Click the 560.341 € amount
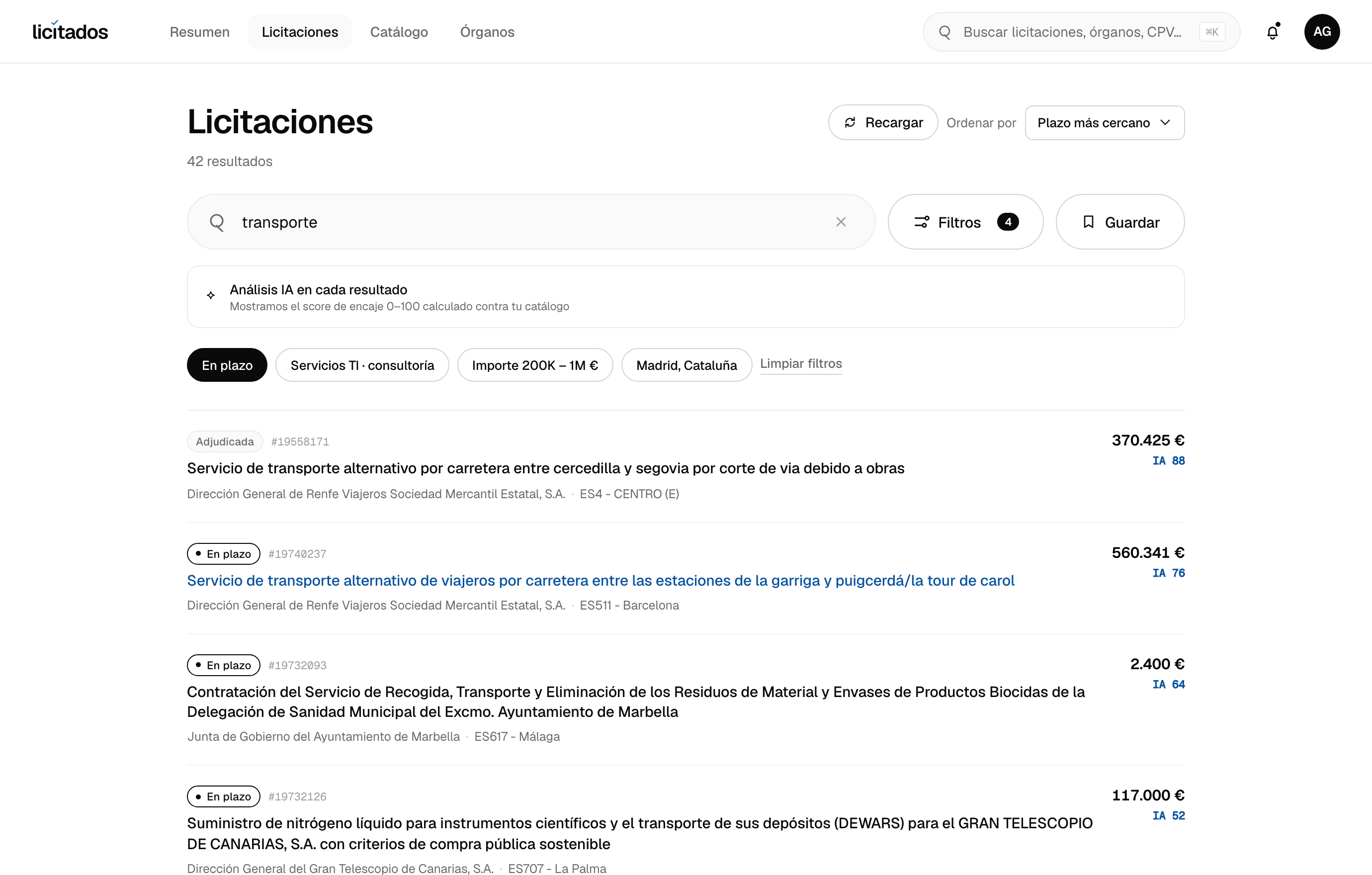This screenshot has width=1372, height=875. coord(1148,552)
